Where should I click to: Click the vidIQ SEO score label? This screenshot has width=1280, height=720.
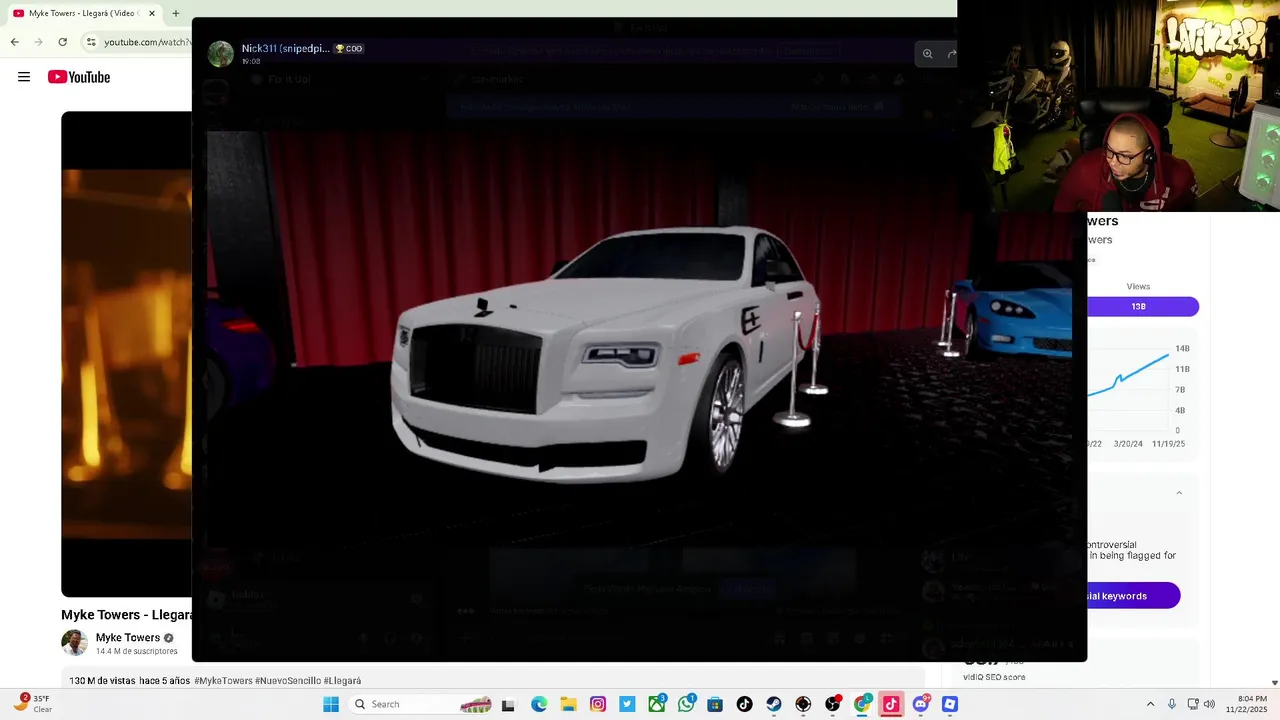994,677
